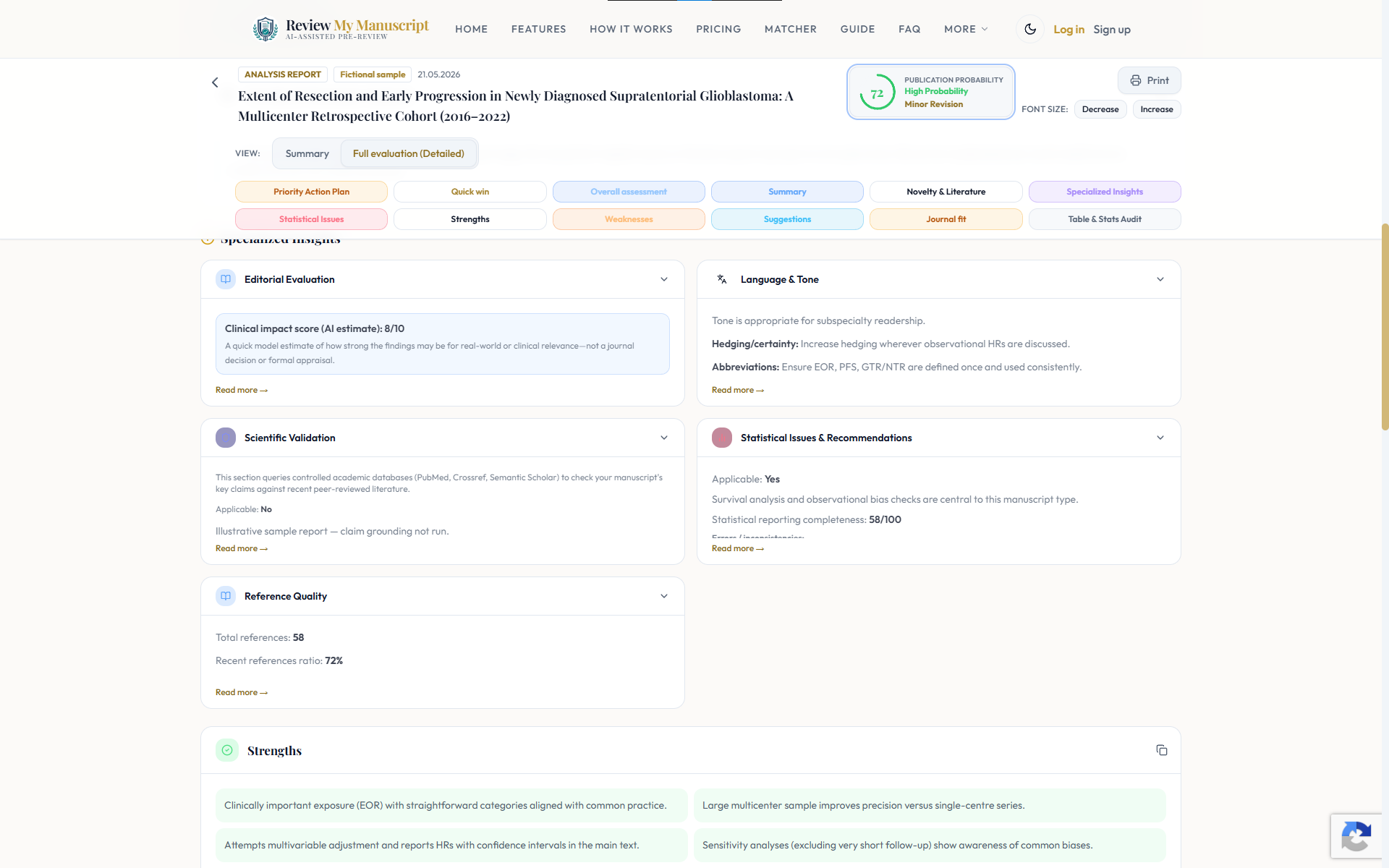Viewport: 1389px width, 868px height.
Task: Jump to Journal fit section
Action: [946, 219]
